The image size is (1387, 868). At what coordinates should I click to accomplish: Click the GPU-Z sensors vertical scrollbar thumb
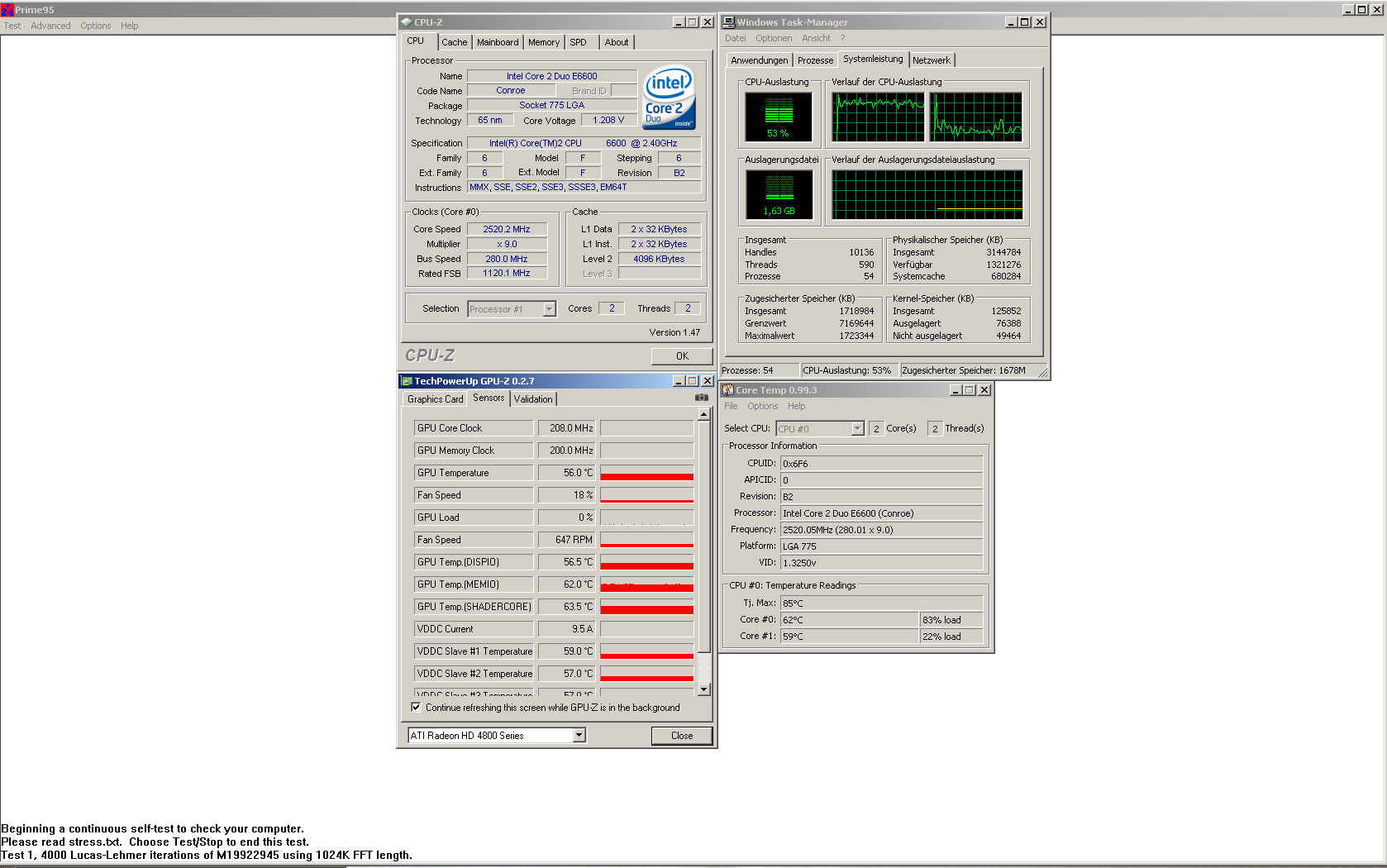[704, 536]
